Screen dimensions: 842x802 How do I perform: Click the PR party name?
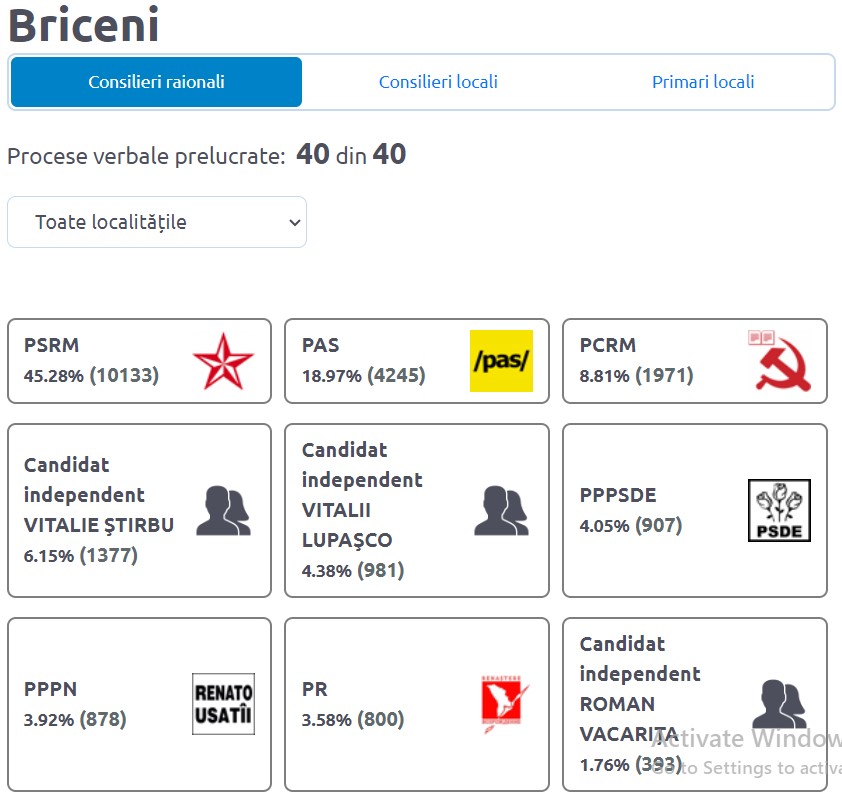point(315,689)
